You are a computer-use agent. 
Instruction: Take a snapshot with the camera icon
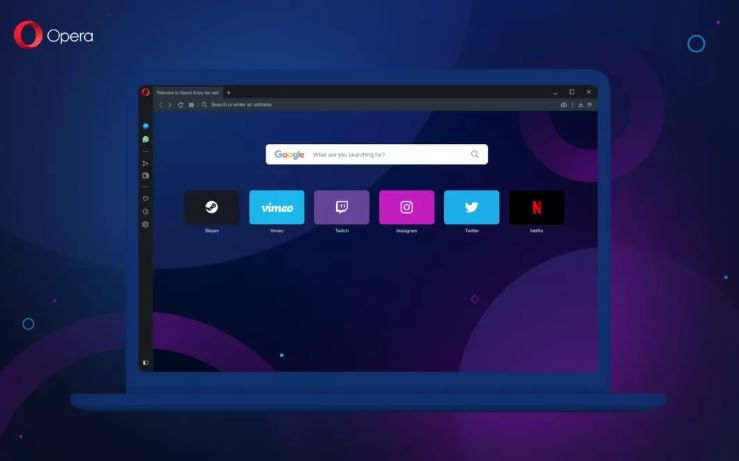[x=564, y=105]
